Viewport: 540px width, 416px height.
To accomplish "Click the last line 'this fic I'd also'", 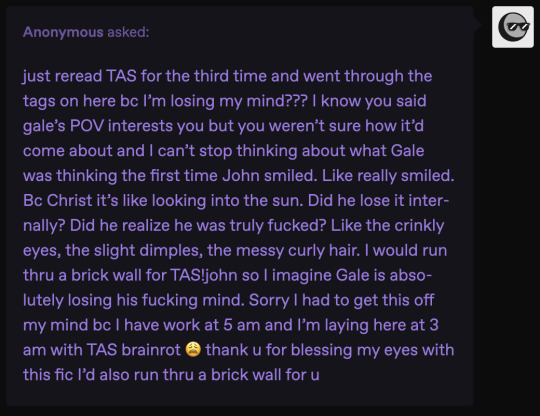I will click(171, 375).
